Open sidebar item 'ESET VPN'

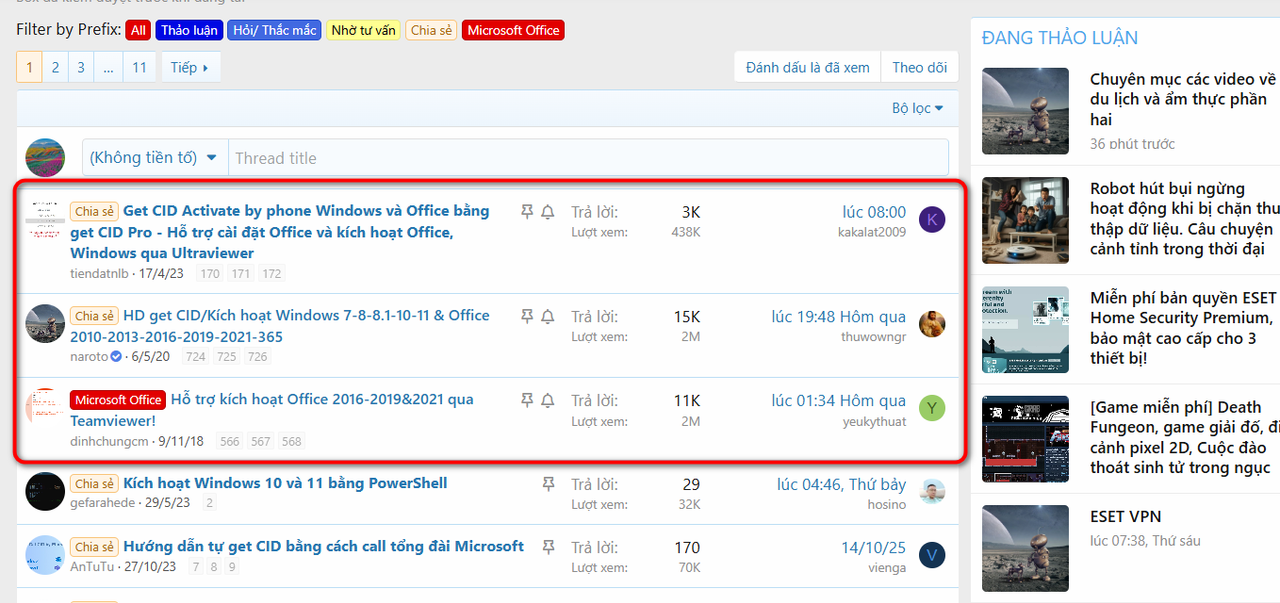click(x=1125, y=517)
